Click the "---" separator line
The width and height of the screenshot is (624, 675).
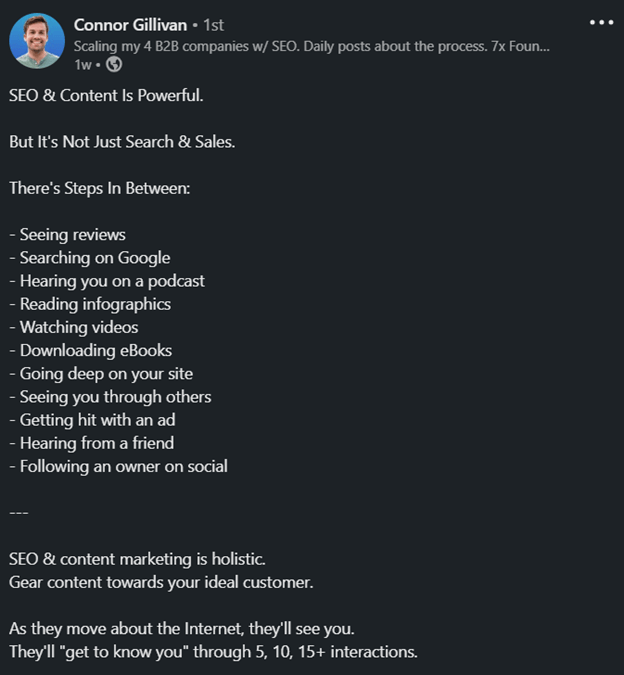click(x=19, y=512)
